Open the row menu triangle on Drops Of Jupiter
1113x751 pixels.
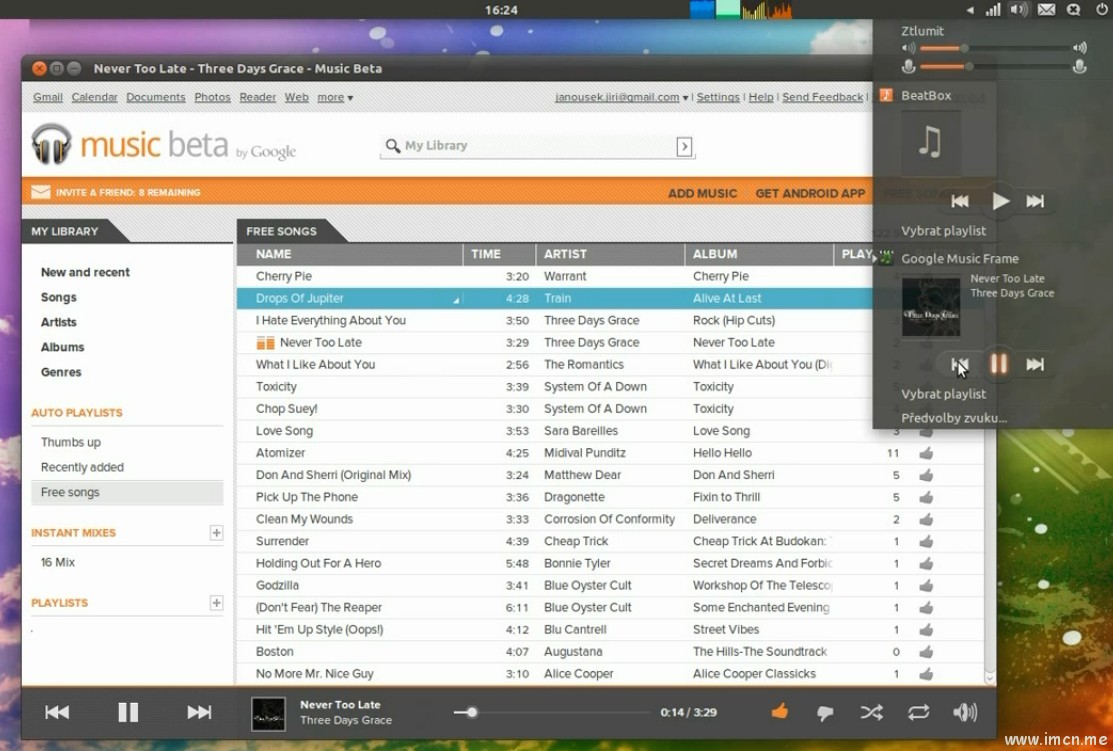pos(456,300)
